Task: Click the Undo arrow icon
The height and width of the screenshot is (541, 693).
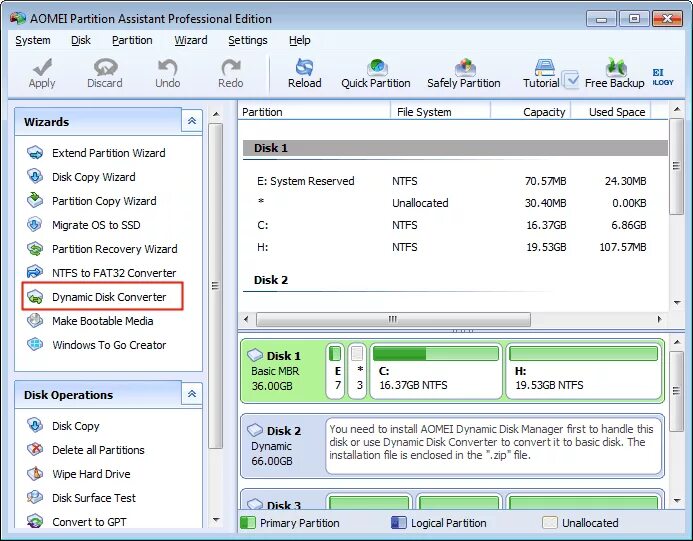Action: (x=168, y=67)
